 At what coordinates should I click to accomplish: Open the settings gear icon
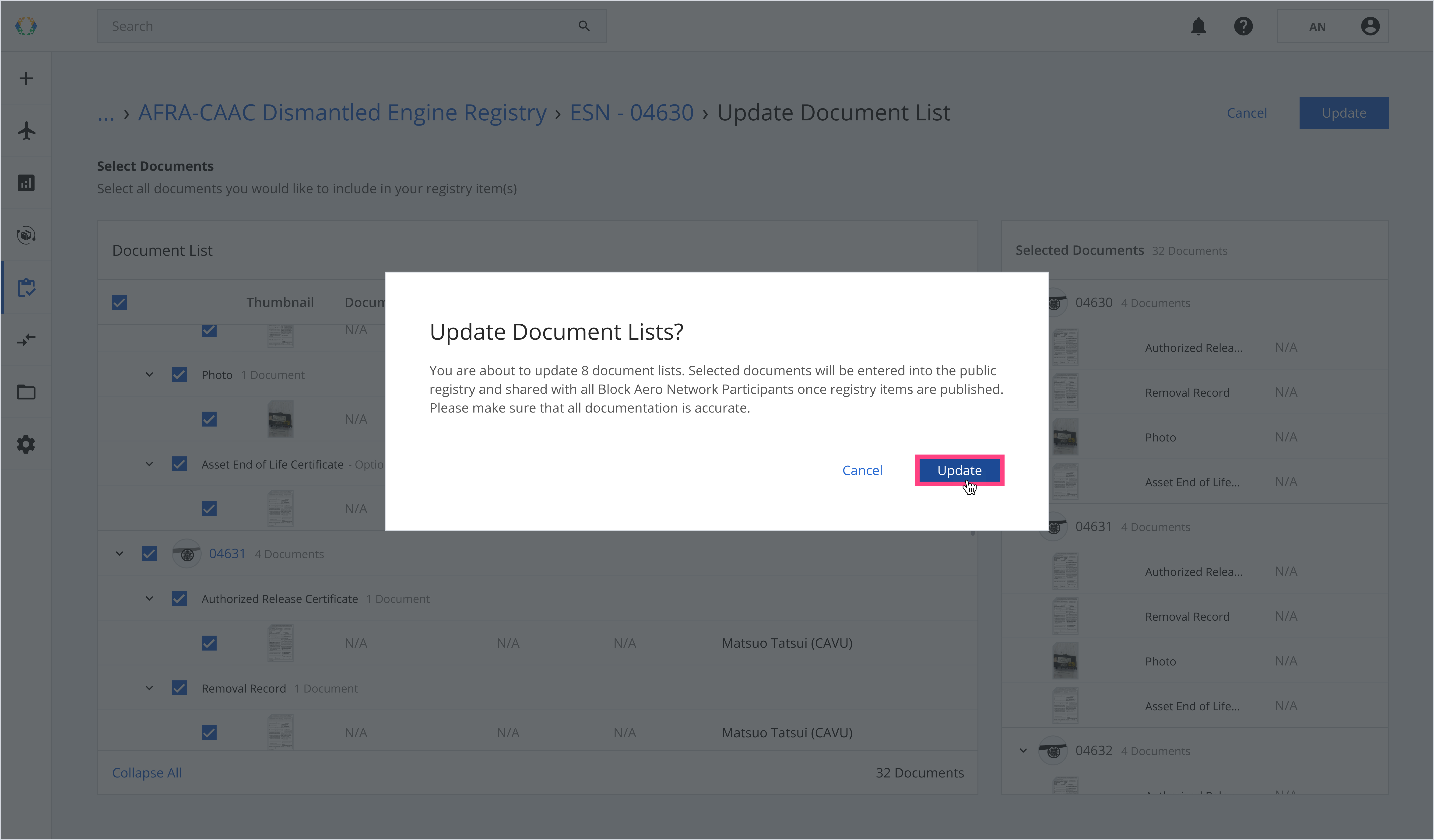[x=26, y=444]
